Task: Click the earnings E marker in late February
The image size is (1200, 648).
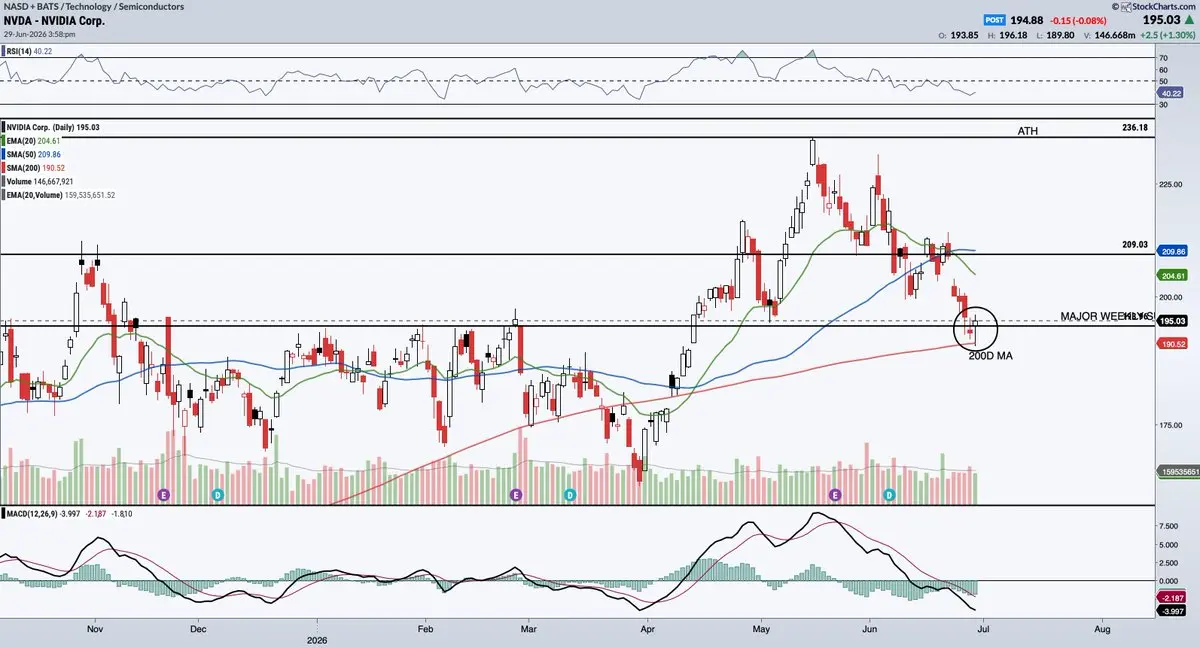Action: (x=517, y=495)
